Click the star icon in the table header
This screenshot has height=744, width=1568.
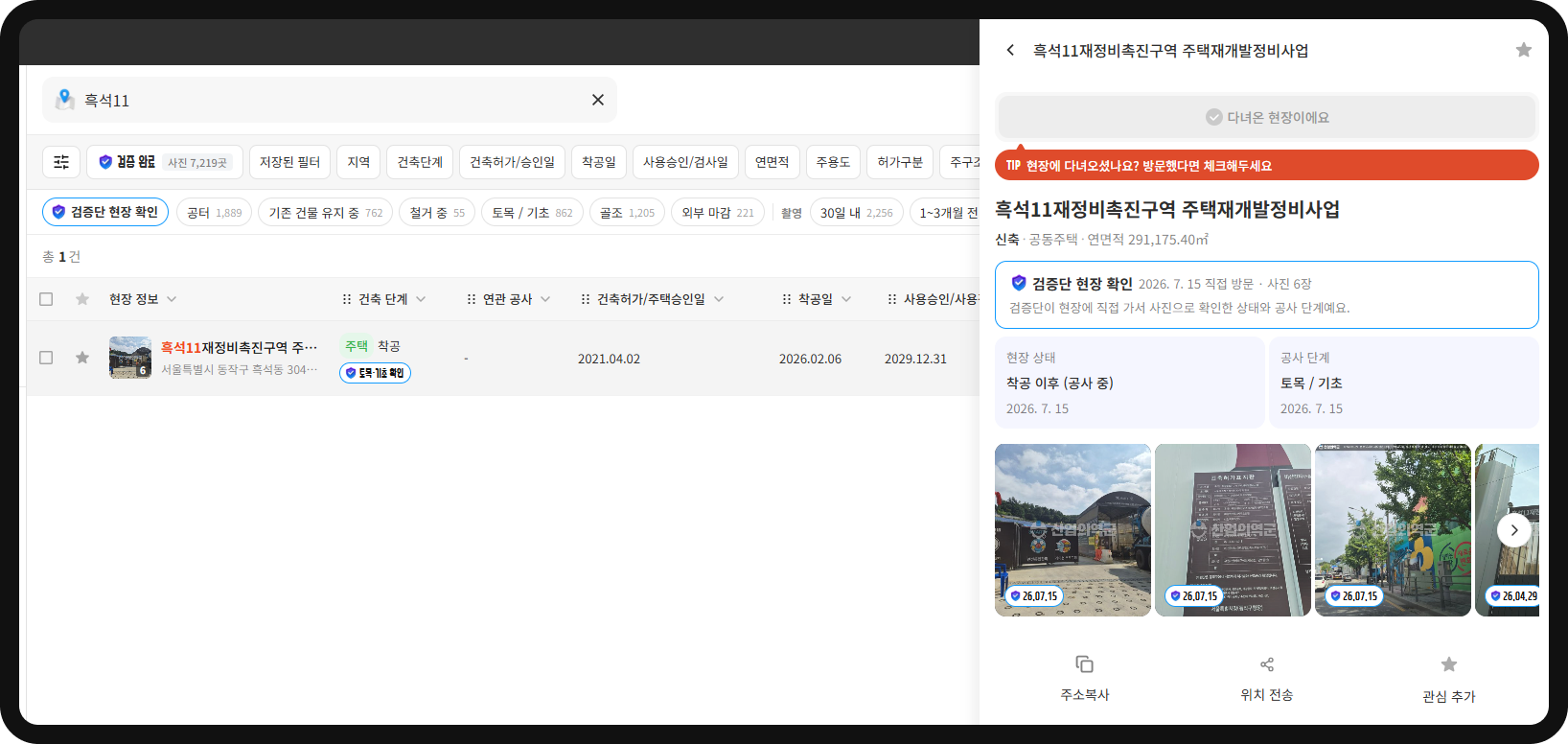[82, 299]
